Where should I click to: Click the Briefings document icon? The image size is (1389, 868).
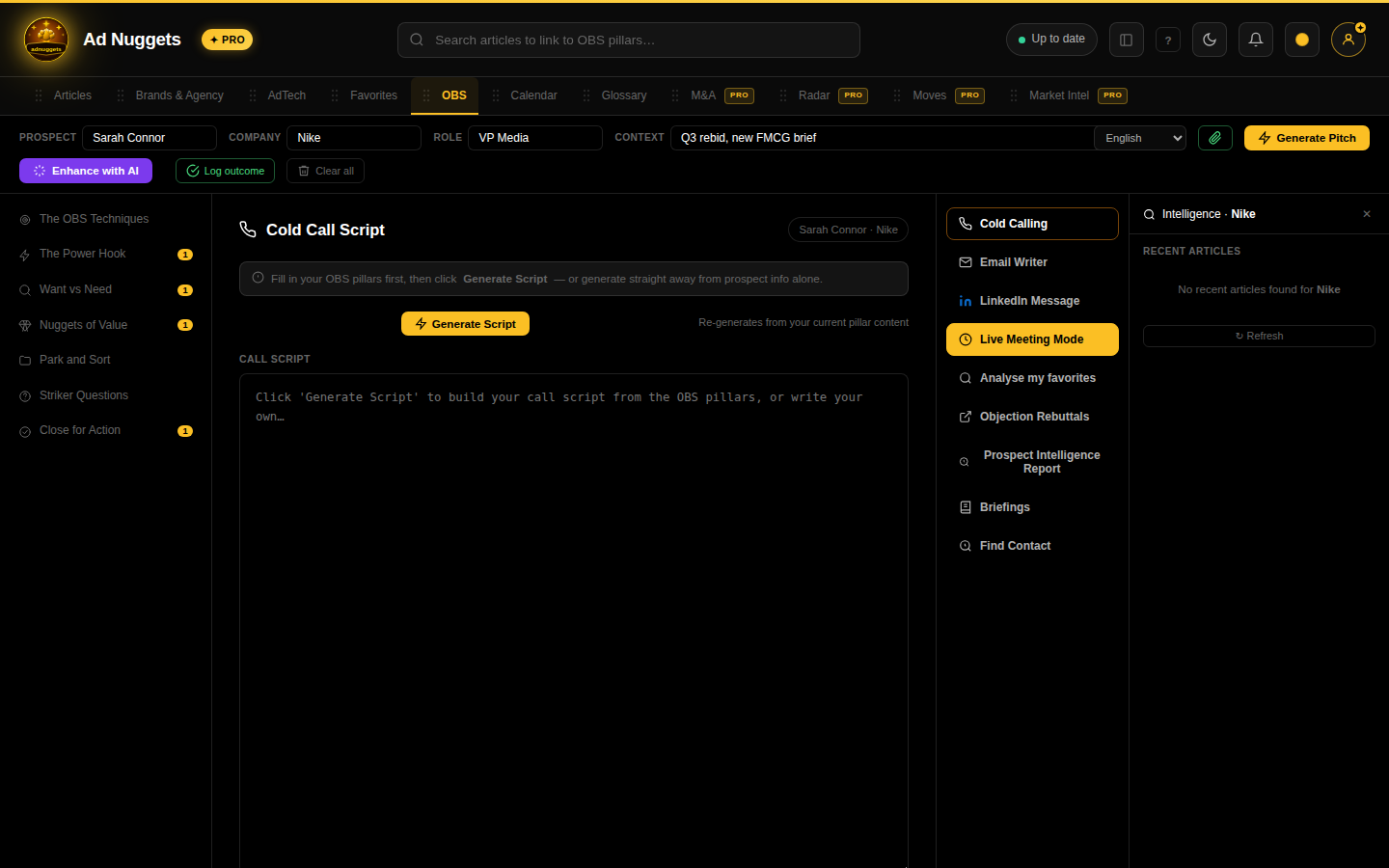pos(966,507)
